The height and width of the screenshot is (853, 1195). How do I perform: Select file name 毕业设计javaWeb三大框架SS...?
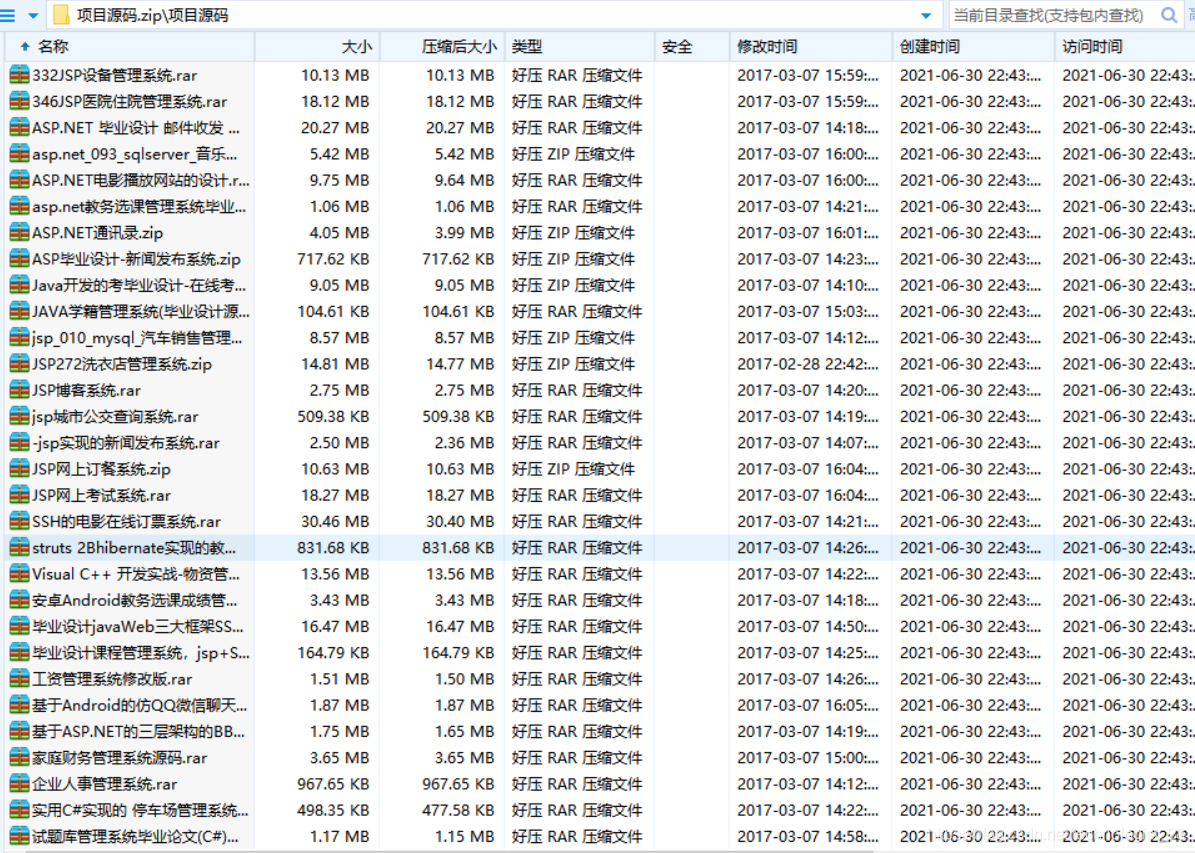click(x=137, y=627)
